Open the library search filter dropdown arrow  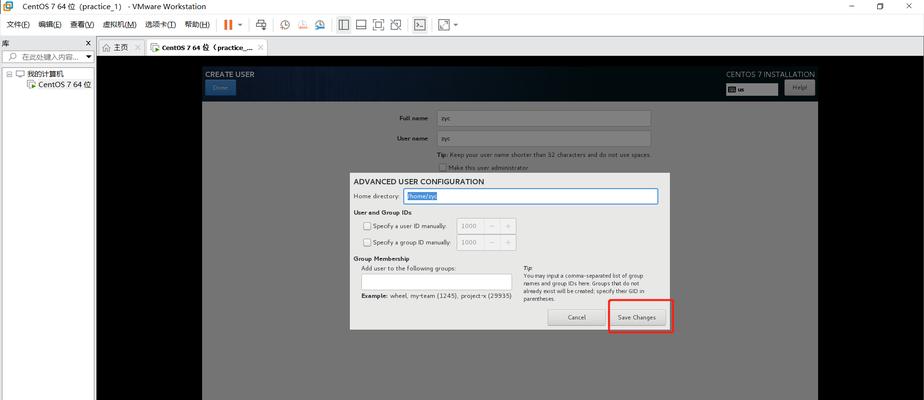pyautogui.click(x=89, y=57)
